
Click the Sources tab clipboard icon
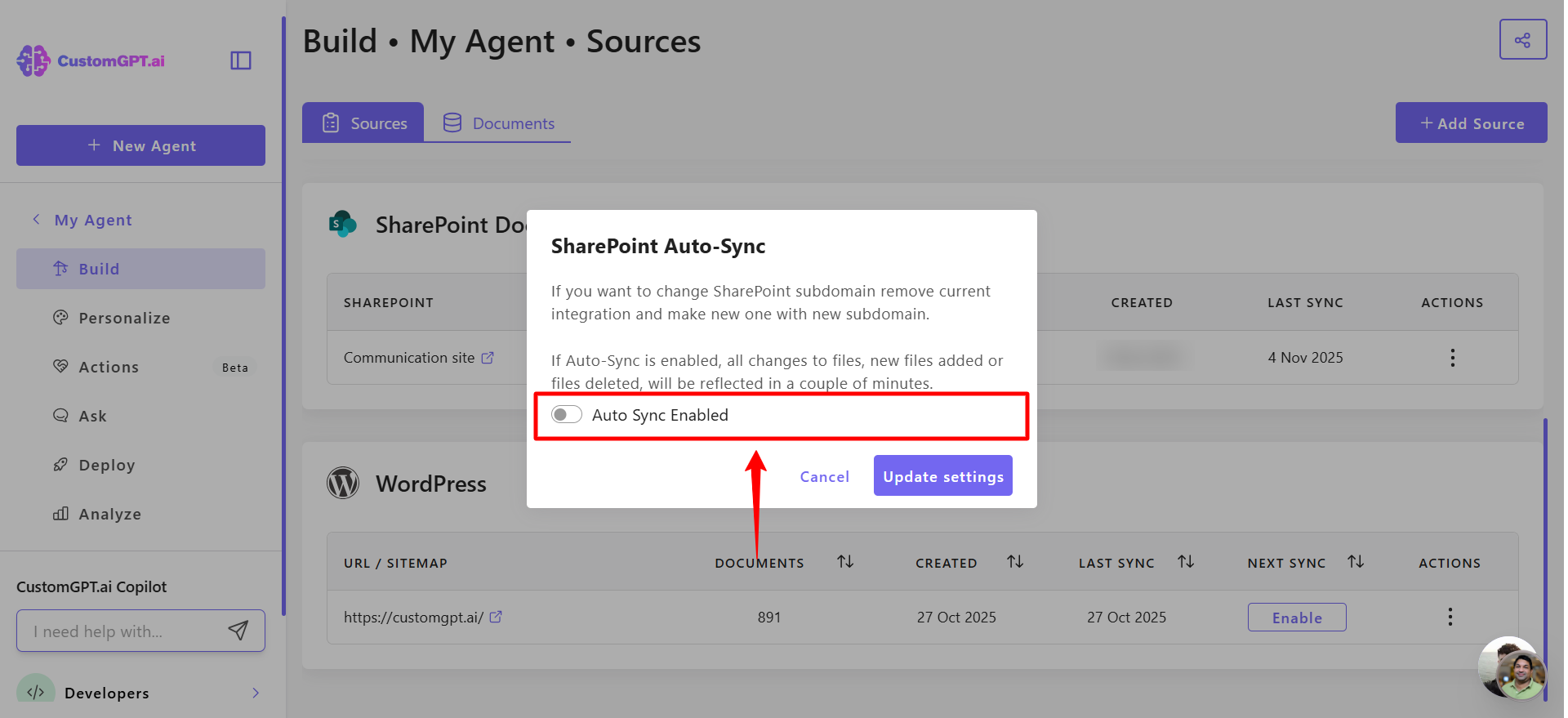click(x=331, y=123)
